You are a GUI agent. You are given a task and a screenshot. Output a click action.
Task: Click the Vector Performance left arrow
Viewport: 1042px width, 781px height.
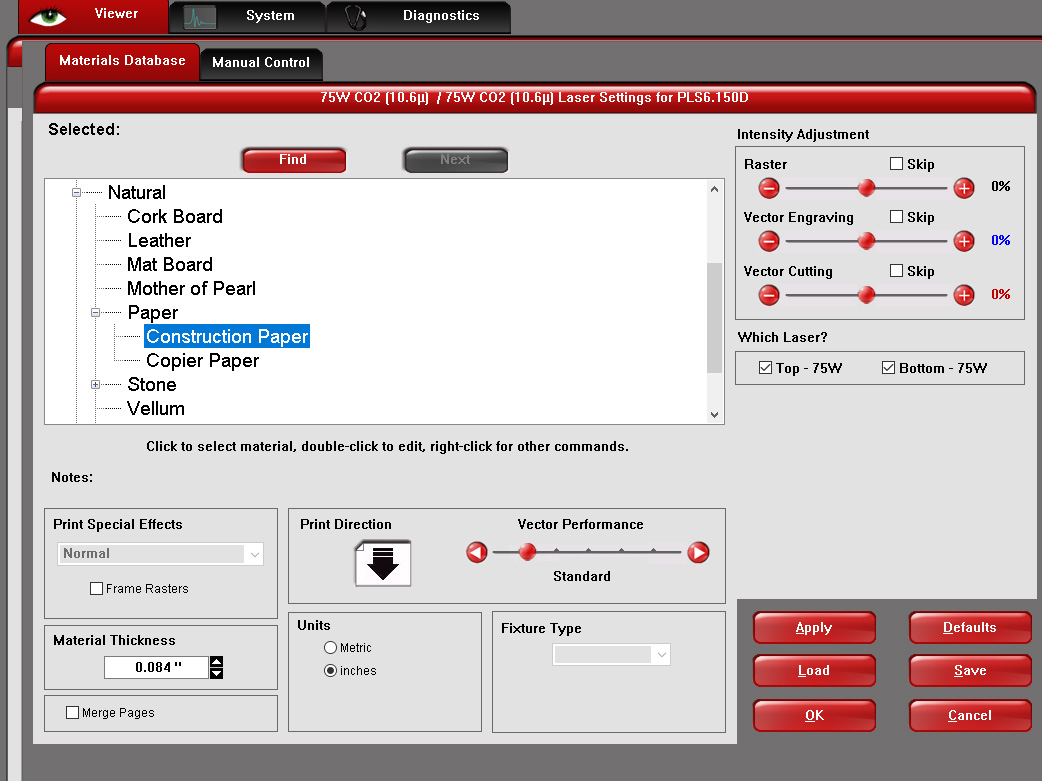click(x=476, y=552)
